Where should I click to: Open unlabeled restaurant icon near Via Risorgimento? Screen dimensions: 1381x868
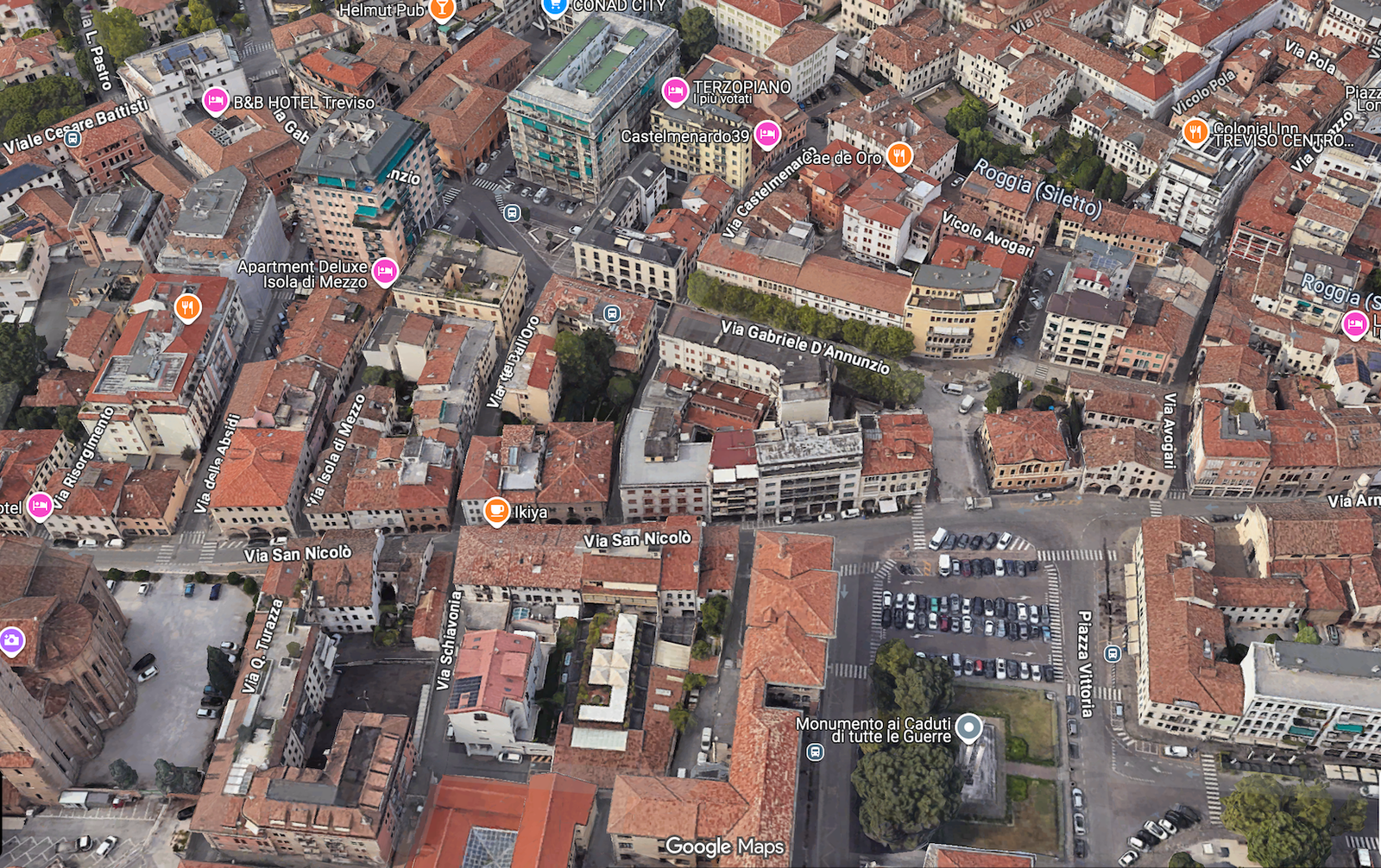(x=187, y=306)
